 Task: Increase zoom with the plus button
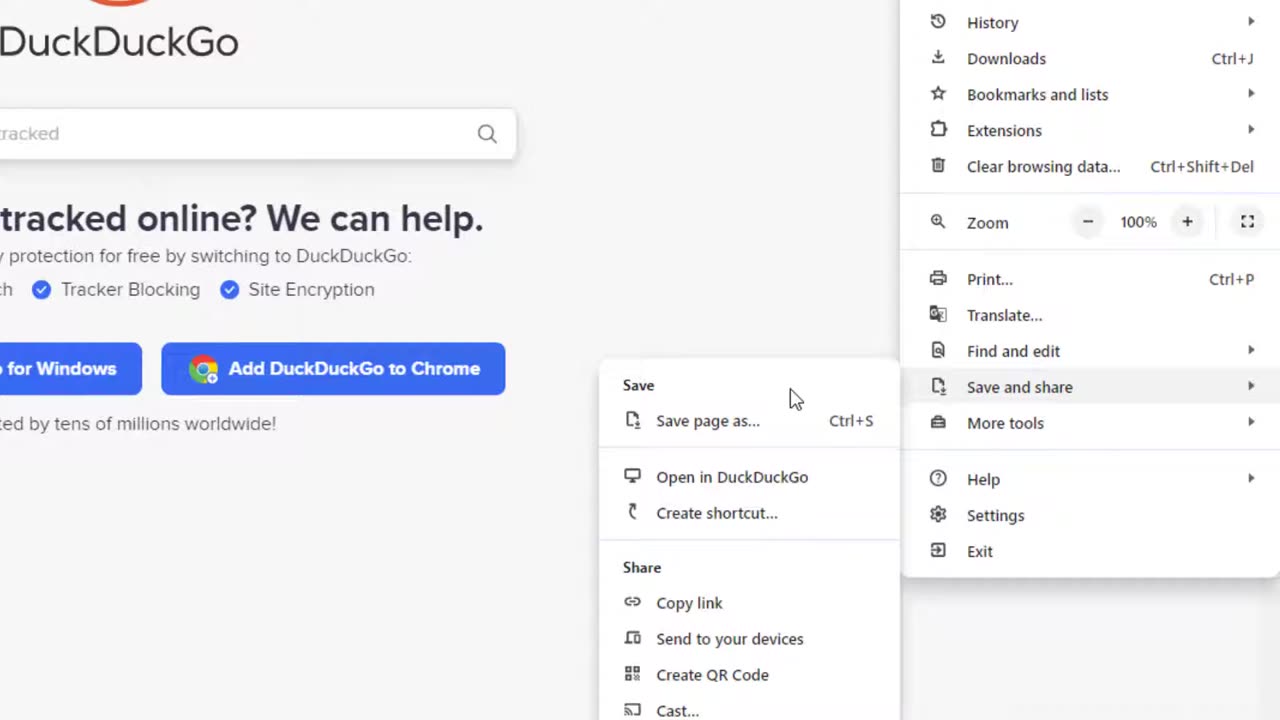point(1187,222)
